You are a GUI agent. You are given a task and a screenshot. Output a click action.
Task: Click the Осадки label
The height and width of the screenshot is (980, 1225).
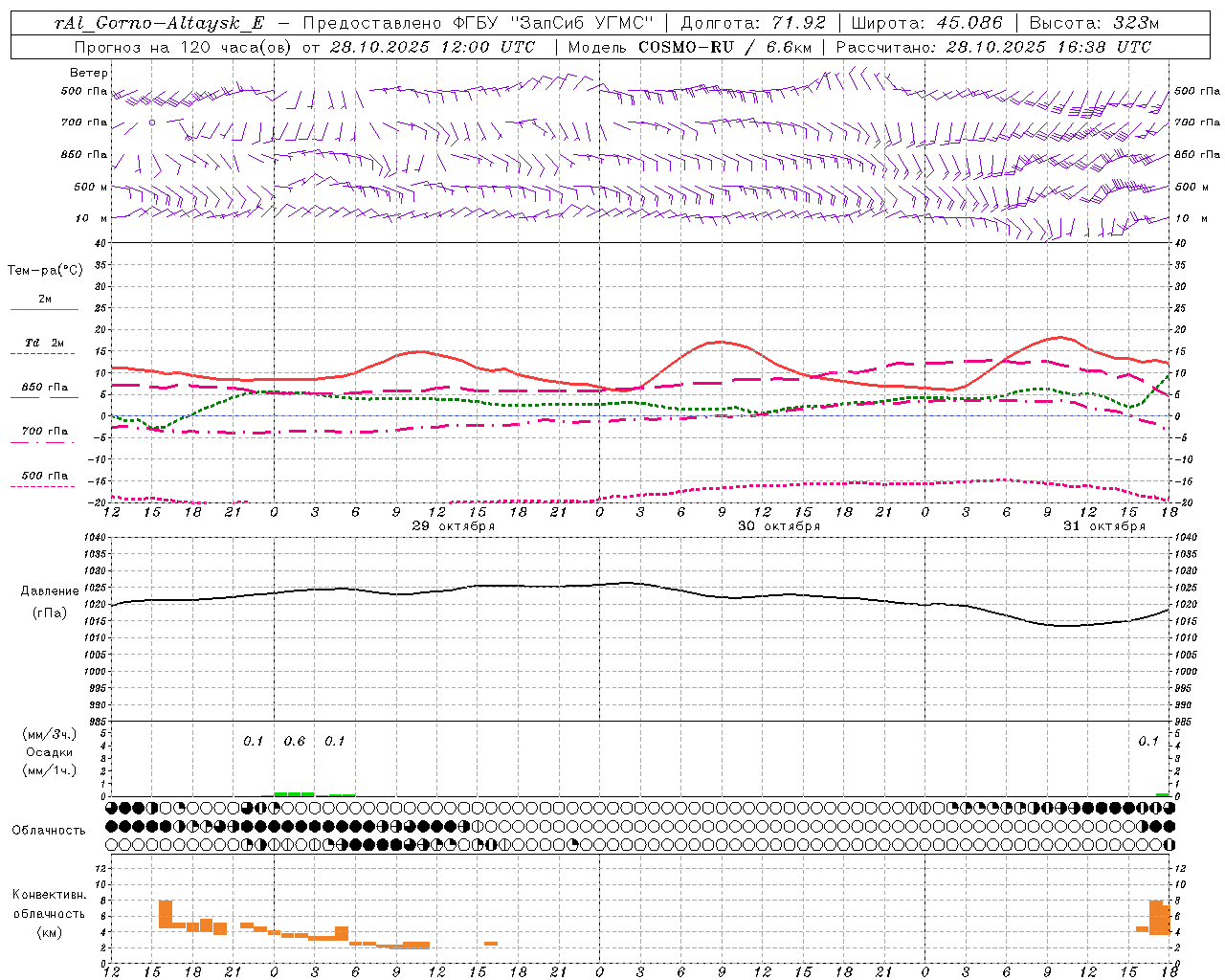click(x=50, y=752)
